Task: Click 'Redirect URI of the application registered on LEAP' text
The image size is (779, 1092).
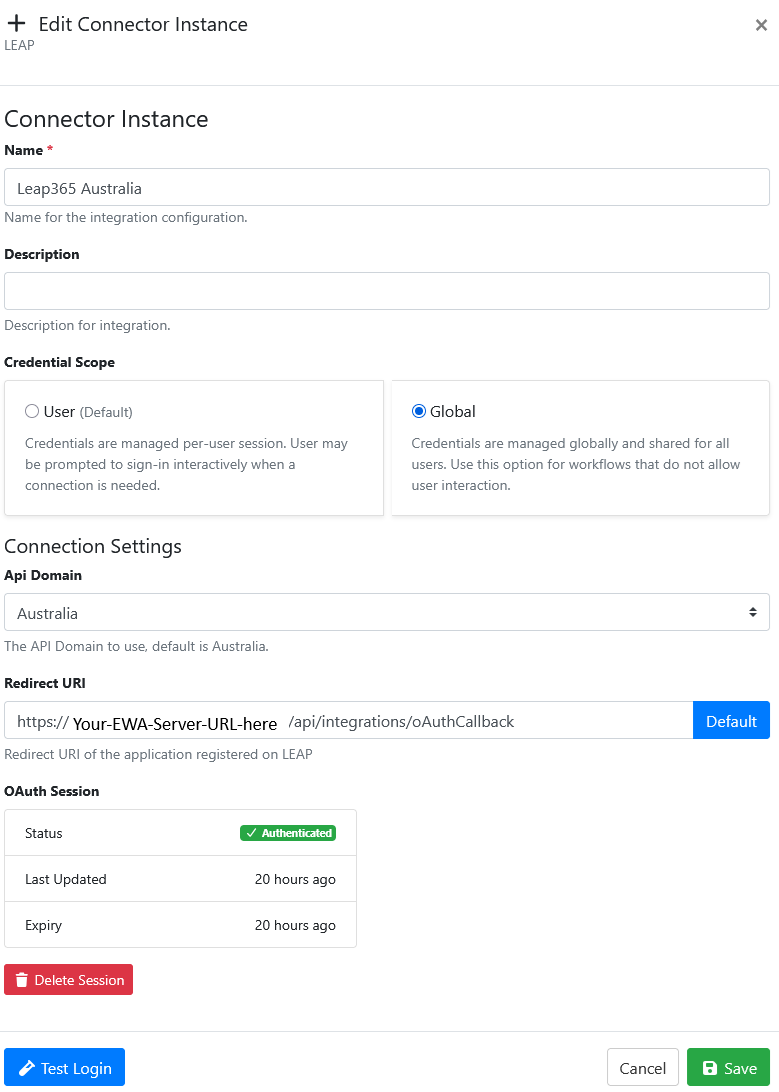Action: coord(158,754)
